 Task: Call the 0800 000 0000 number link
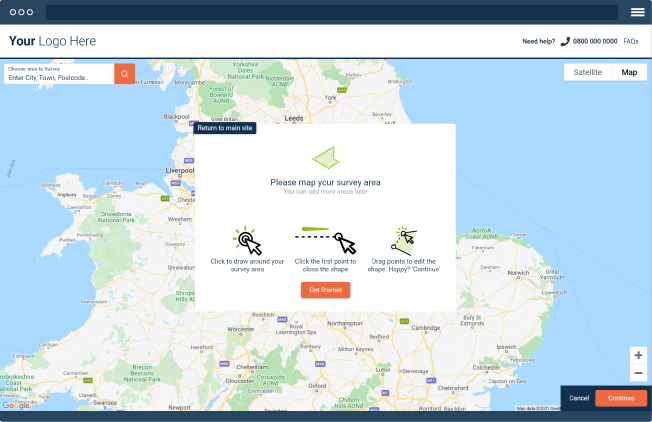tap(595, 41)
